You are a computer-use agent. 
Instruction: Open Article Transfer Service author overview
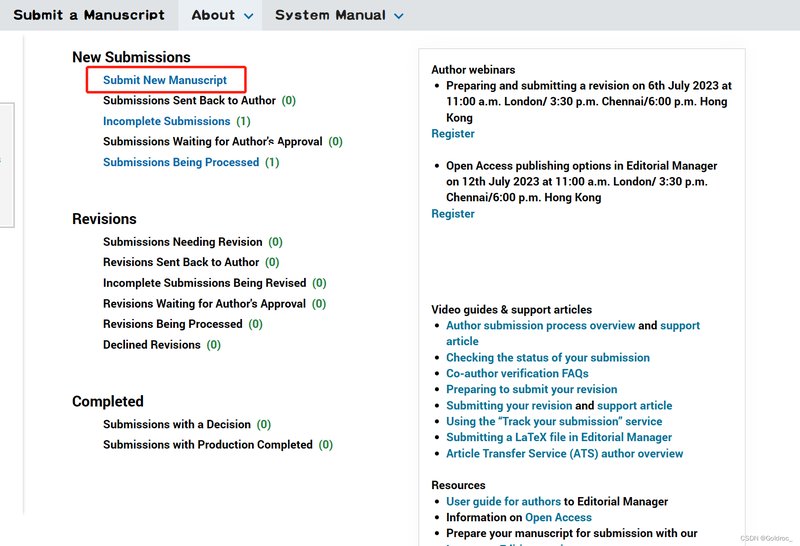(x=564, y=454)
